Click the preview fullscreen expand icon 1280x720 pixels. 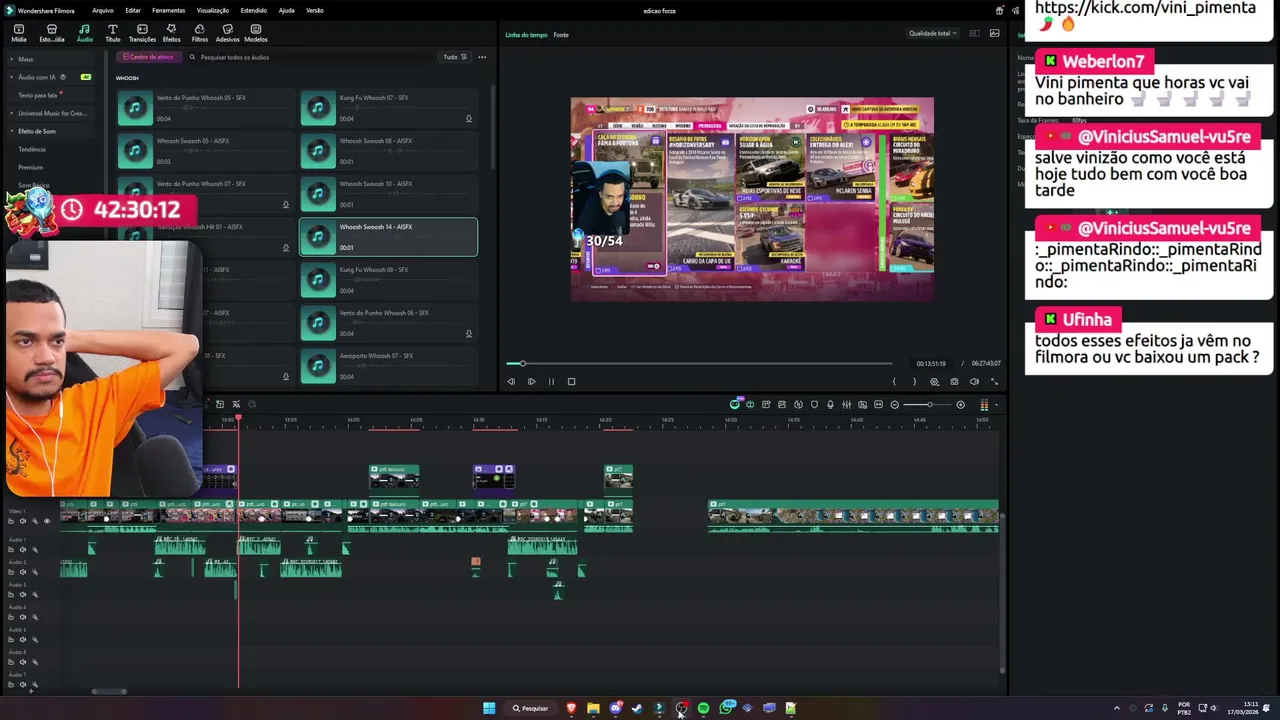pos(994,382)
